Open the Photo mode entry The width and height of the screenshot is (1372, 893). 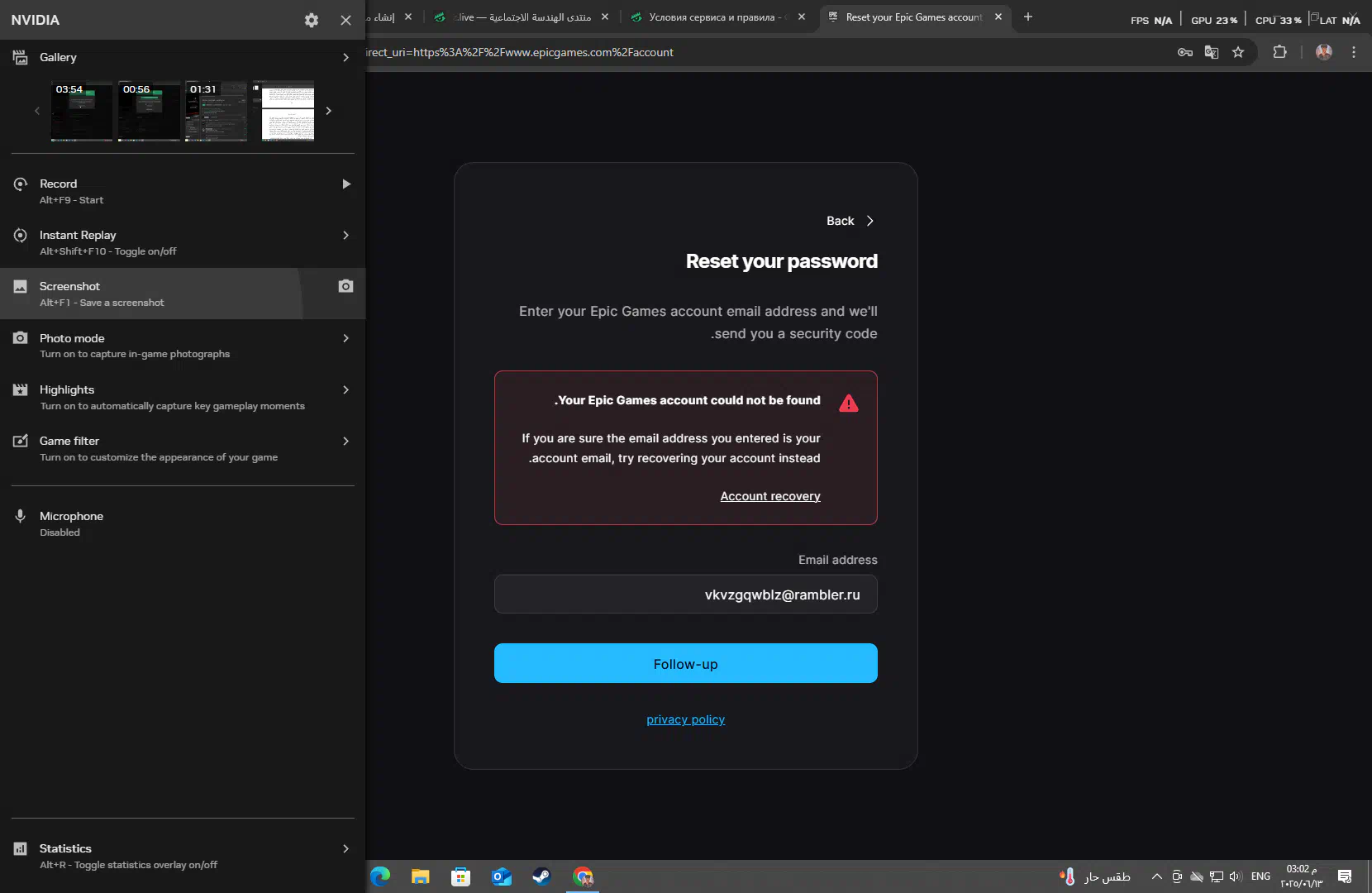tap(183, 345)
